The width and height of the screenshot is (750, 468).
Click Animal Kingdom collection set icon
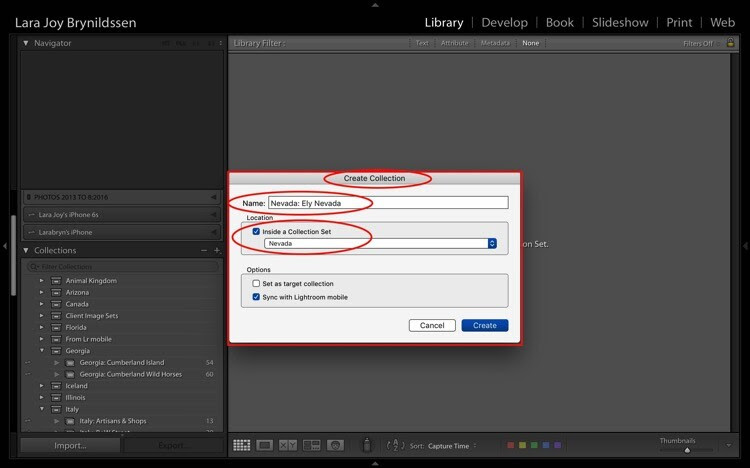(56, 281)
